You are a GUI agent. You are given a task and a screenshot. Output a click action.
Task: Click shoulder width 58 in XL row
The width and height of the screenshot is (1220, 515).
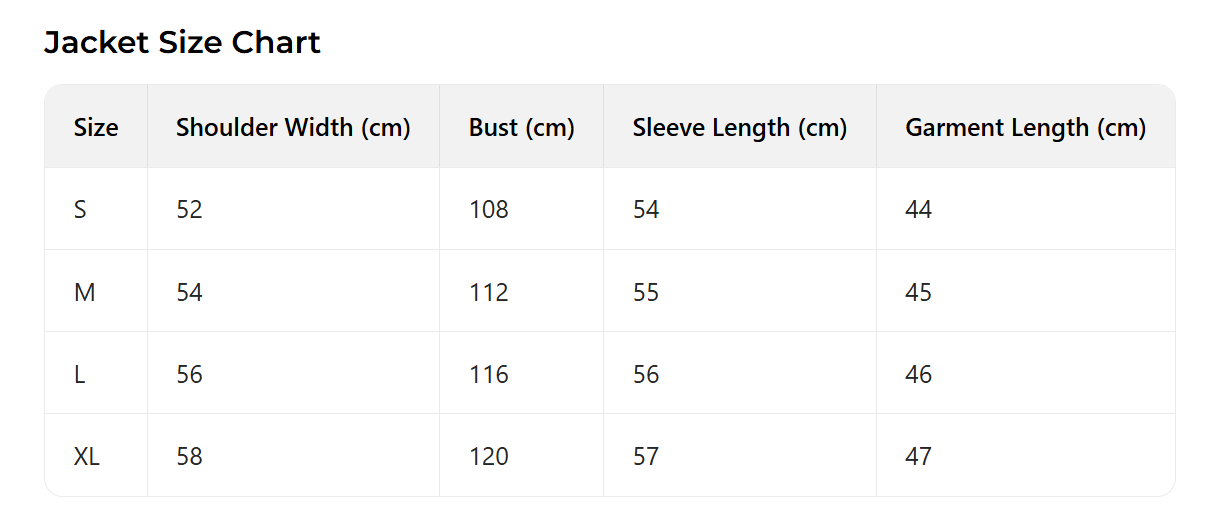tap(189, 457)
